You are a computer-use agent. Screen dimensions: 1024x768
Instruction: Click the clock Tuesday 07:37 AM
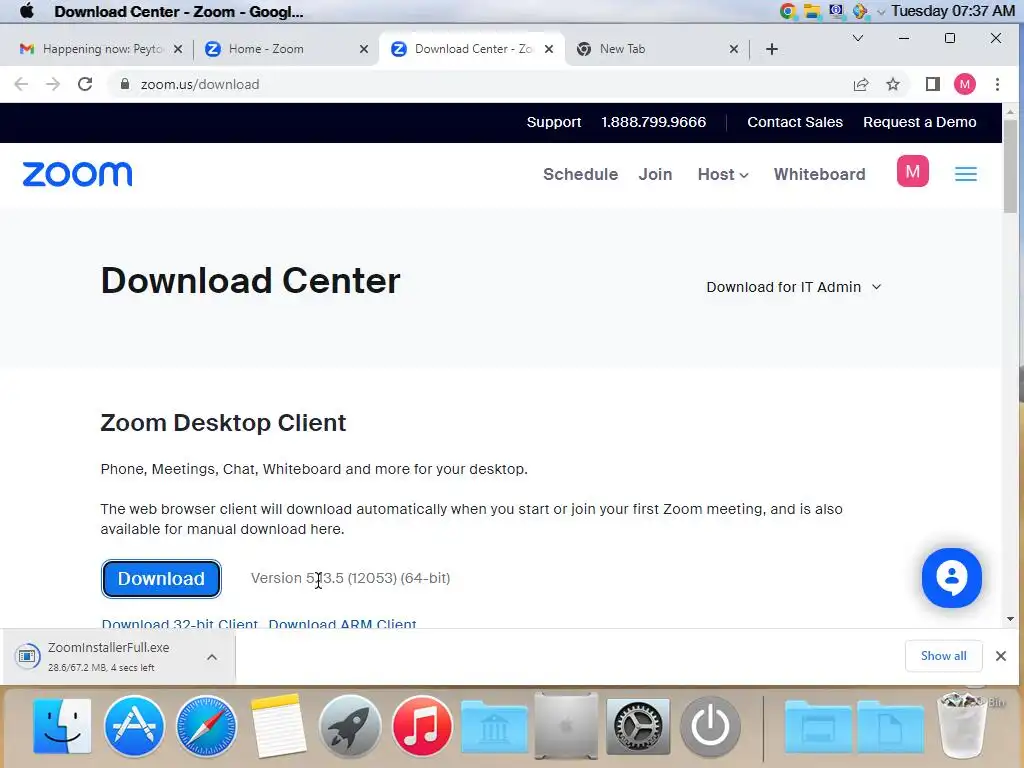coord(952,11)
